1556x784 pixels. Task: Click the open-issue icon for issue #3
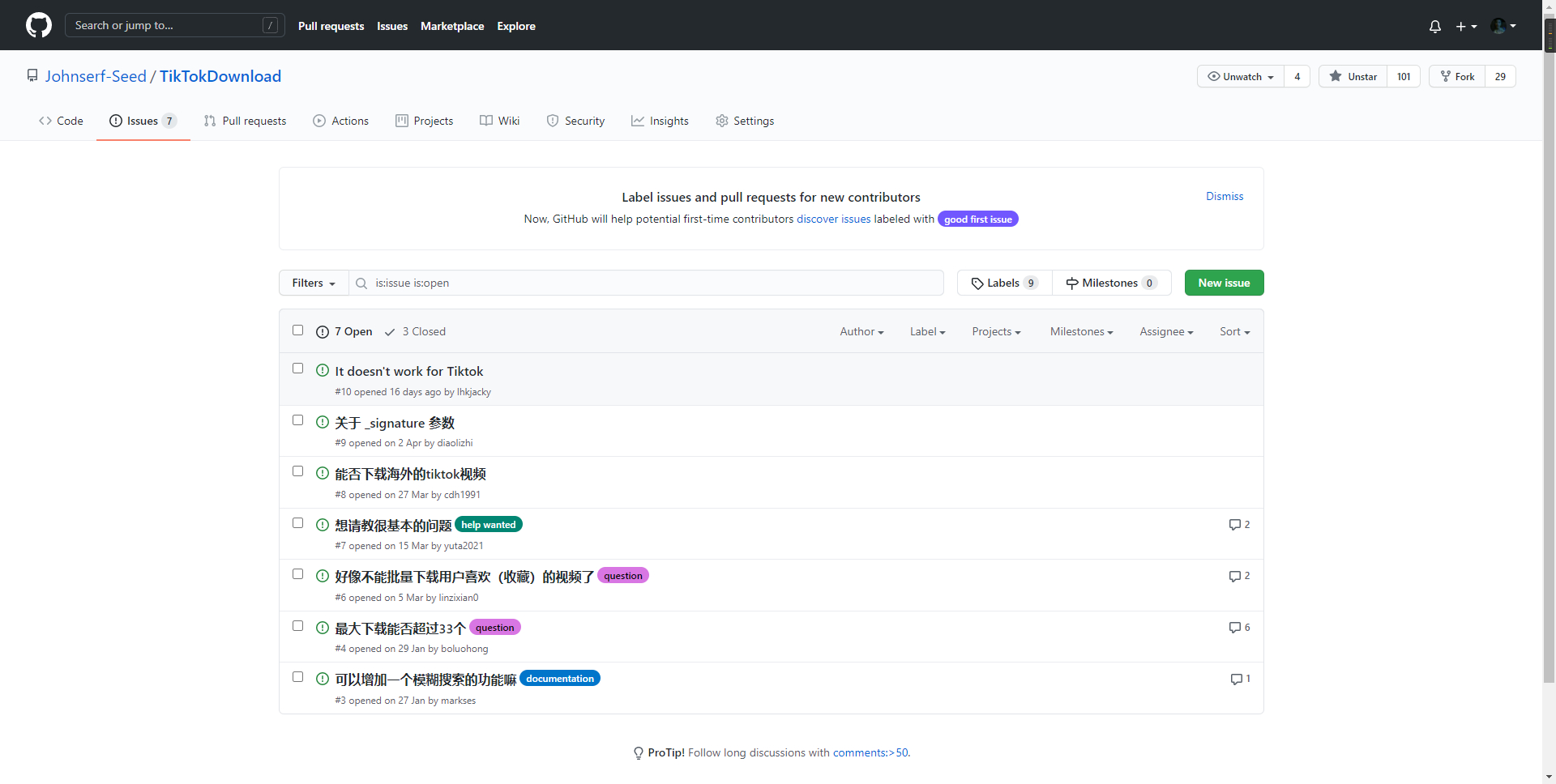click(323, 679)
